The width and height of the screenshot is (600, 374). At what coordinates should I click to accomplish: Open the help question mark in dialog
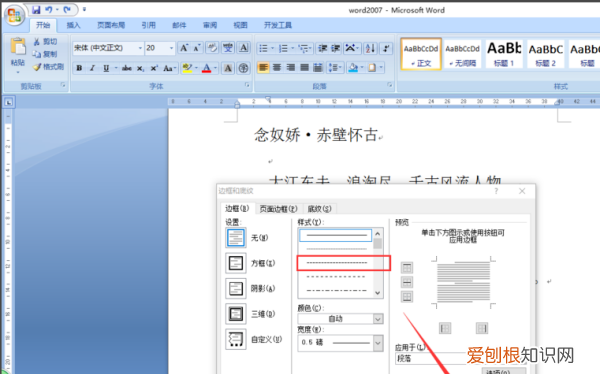coord(496,191)
